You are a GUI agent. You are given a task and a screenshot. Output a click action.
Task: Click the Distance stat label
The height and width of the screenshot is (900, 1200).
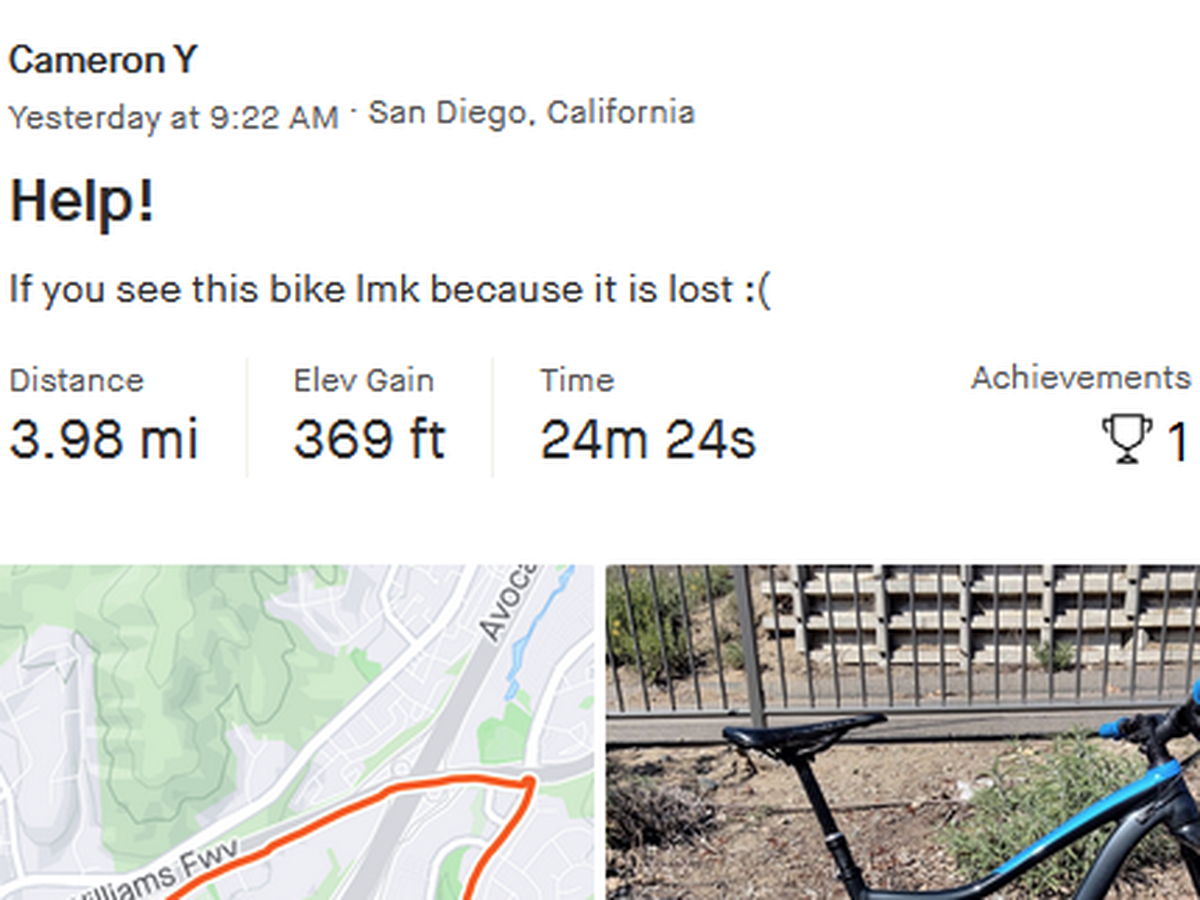(76, 380)
